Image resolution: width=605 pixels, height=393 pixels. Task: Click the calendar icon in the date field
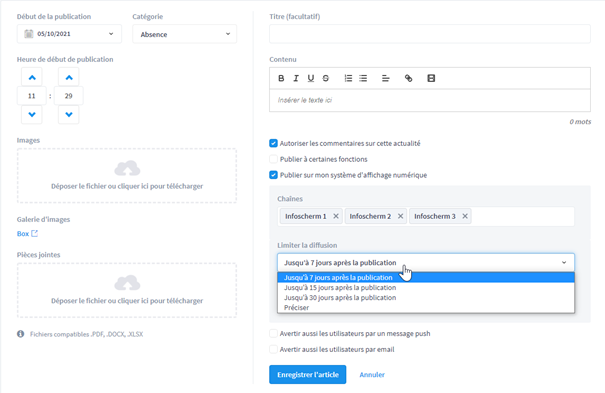[x=29, y=34]
